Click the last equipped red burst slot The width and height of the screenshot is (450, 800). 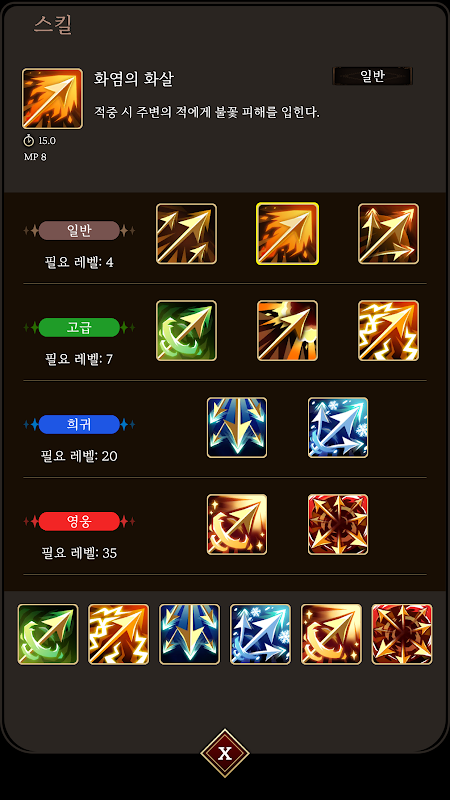[402, 634]
